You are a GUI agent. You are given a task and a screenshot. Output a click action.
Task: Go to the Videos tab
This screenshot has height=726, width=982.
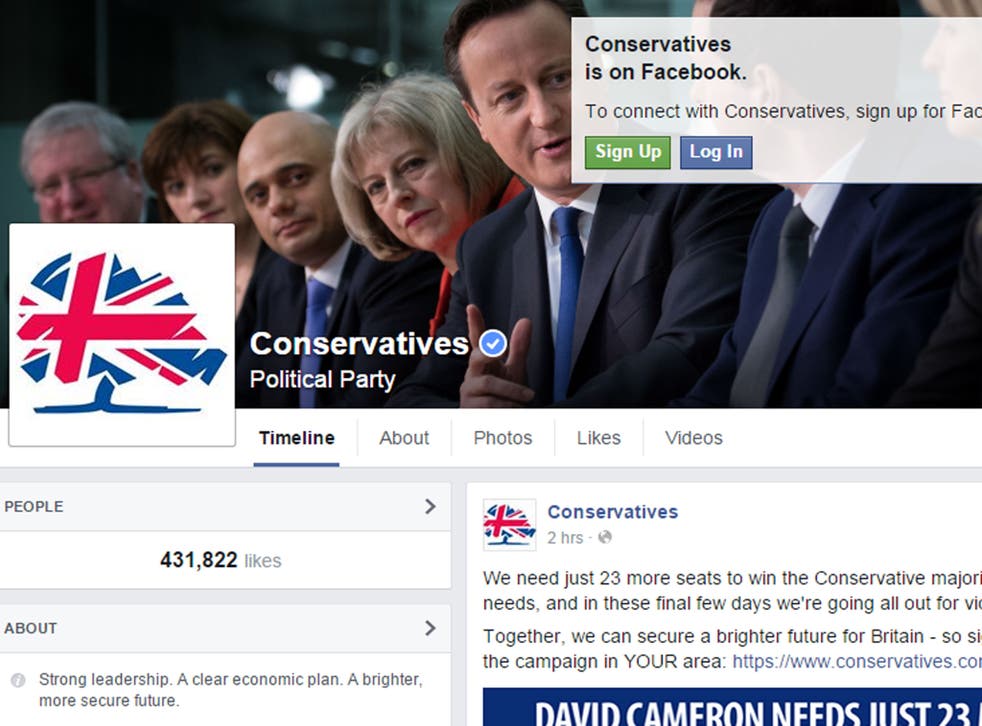[694, 438]
